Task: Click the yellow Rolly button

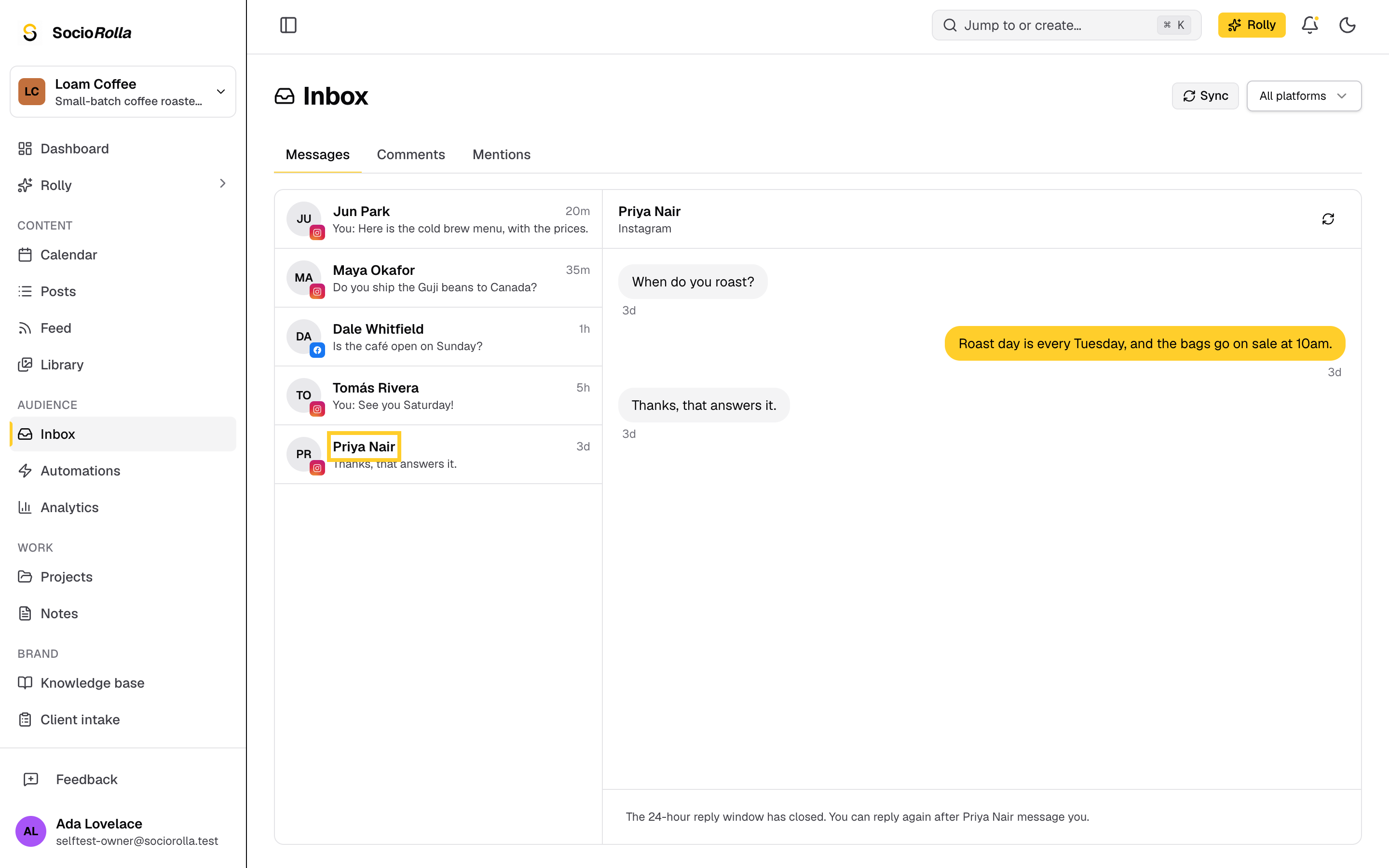Action: (1251, 25)
